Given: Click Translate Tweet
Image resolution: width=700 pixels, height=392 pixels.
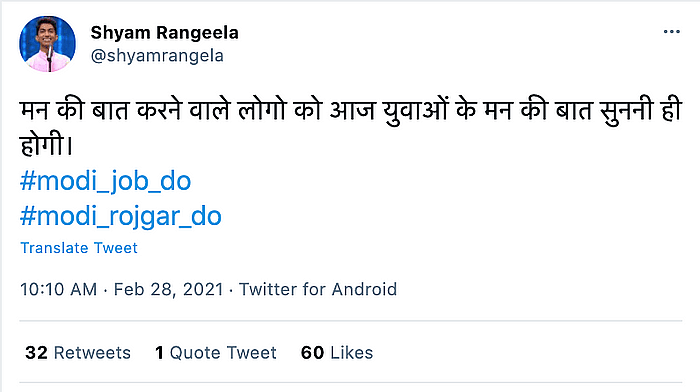Looking at the screenshot, I should tap(79, 248).
